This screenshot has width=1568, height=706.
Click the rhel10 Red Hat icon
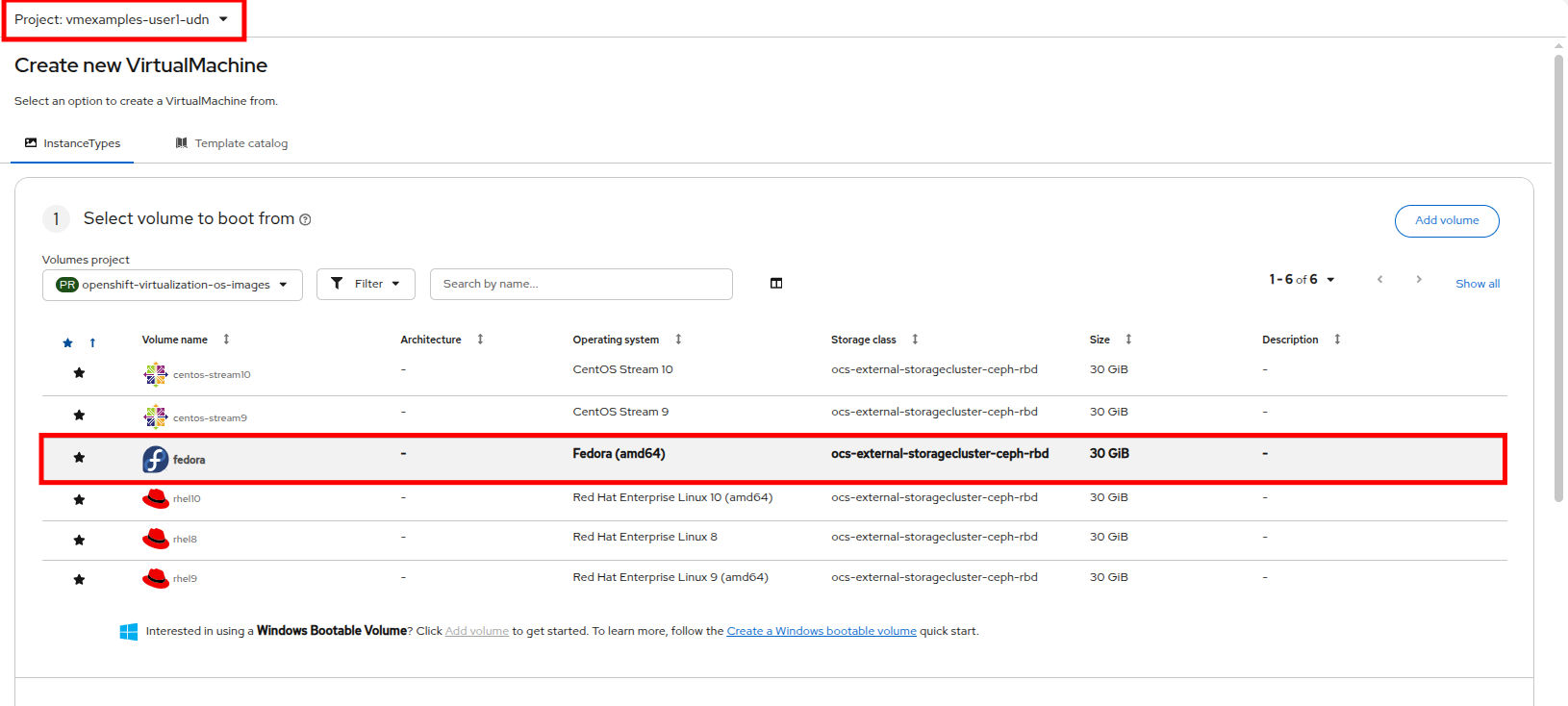coord(155,498)
